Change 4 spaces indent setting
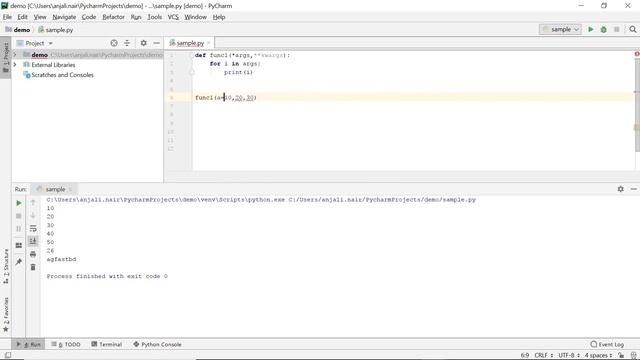This screenshot has width=640, height=360. coord(598,356)
